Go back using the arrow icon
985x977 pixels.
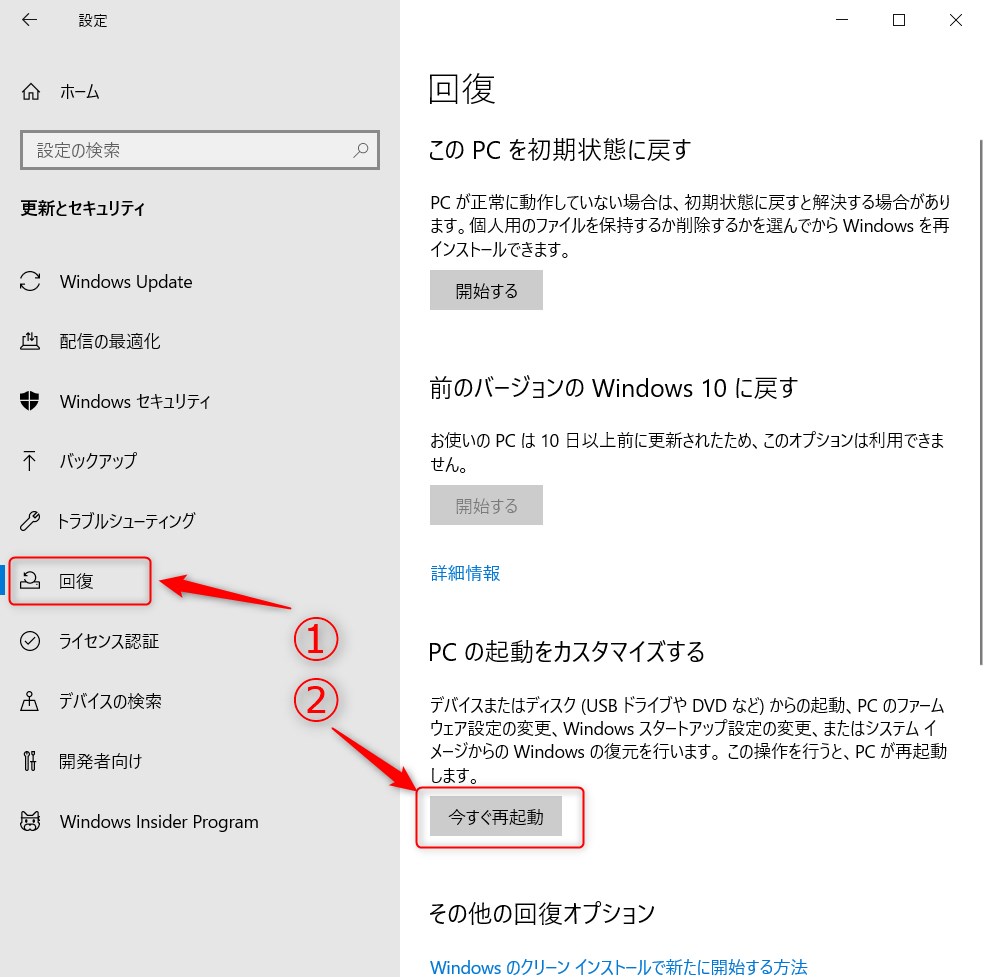point(28,20)
